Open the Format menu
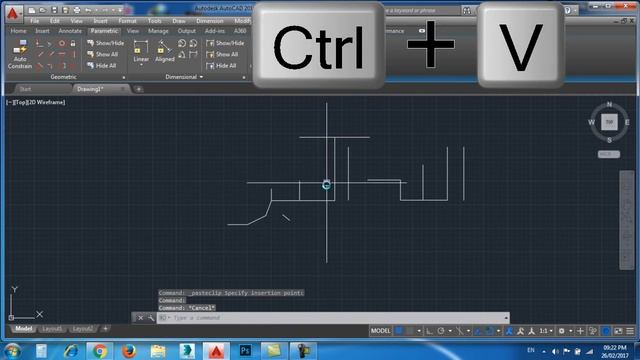The image size is (640, 360). 127,21
